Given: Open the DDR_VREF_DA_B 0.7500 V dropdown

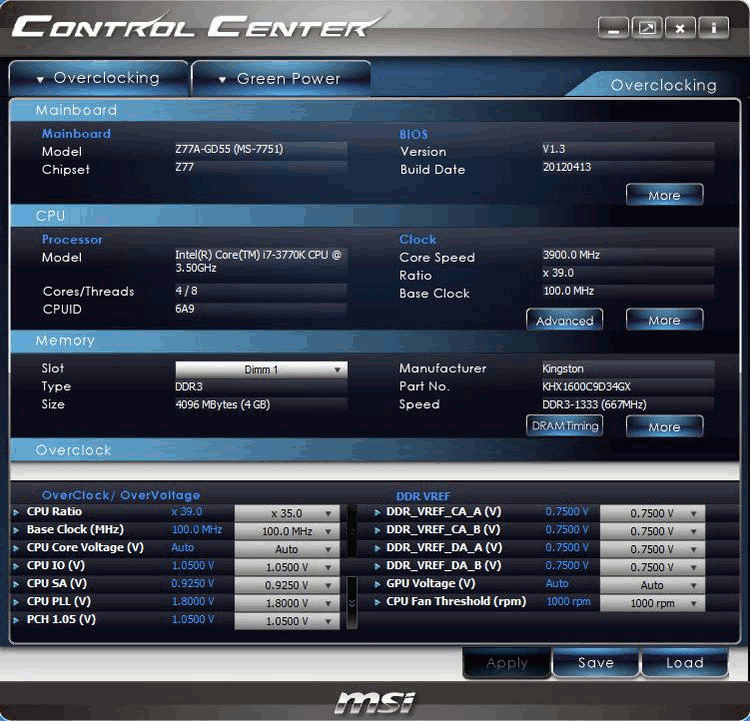Looking at the screenshot, I should 652,567.
